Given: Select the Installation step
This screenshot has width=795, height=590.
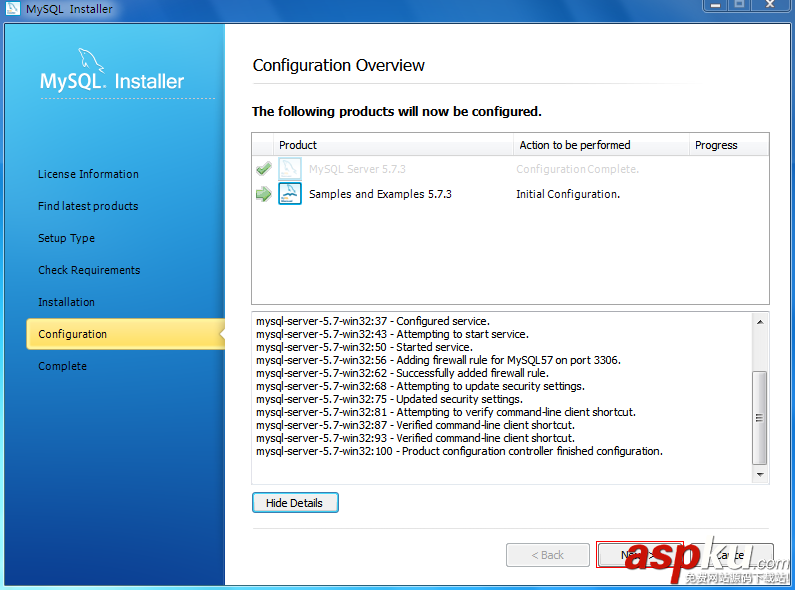Looking at the screenshot, I should click(x=66, y=302).
